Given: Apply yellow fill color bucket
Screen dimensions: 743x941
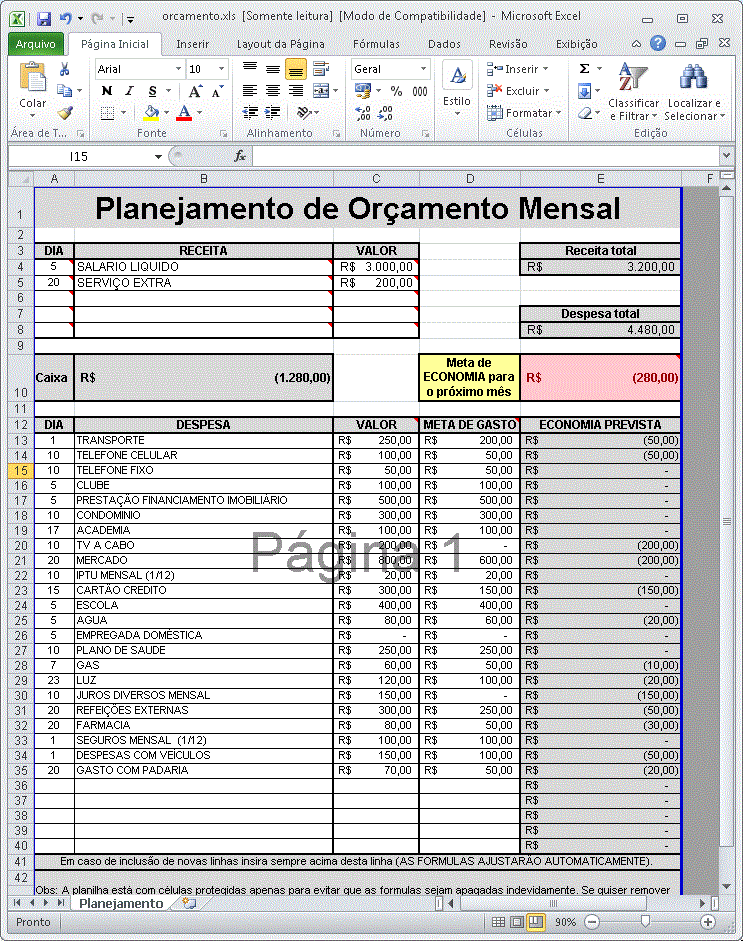Looking at the screenshot, I should [151, 113].
